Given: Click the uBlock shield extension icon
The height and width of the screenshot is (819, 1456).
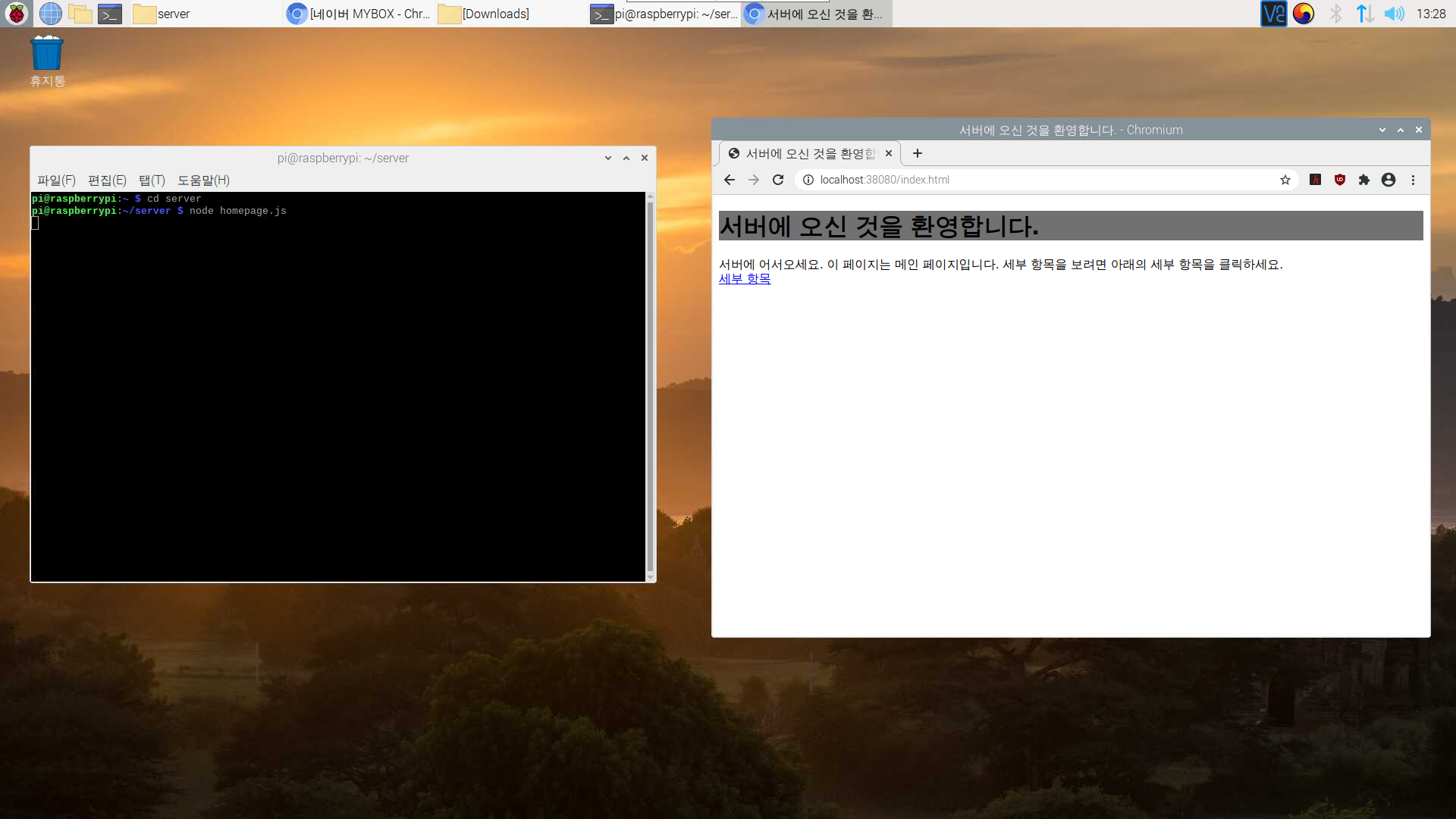Looking at the screenshot, I should pos(1340,180).
